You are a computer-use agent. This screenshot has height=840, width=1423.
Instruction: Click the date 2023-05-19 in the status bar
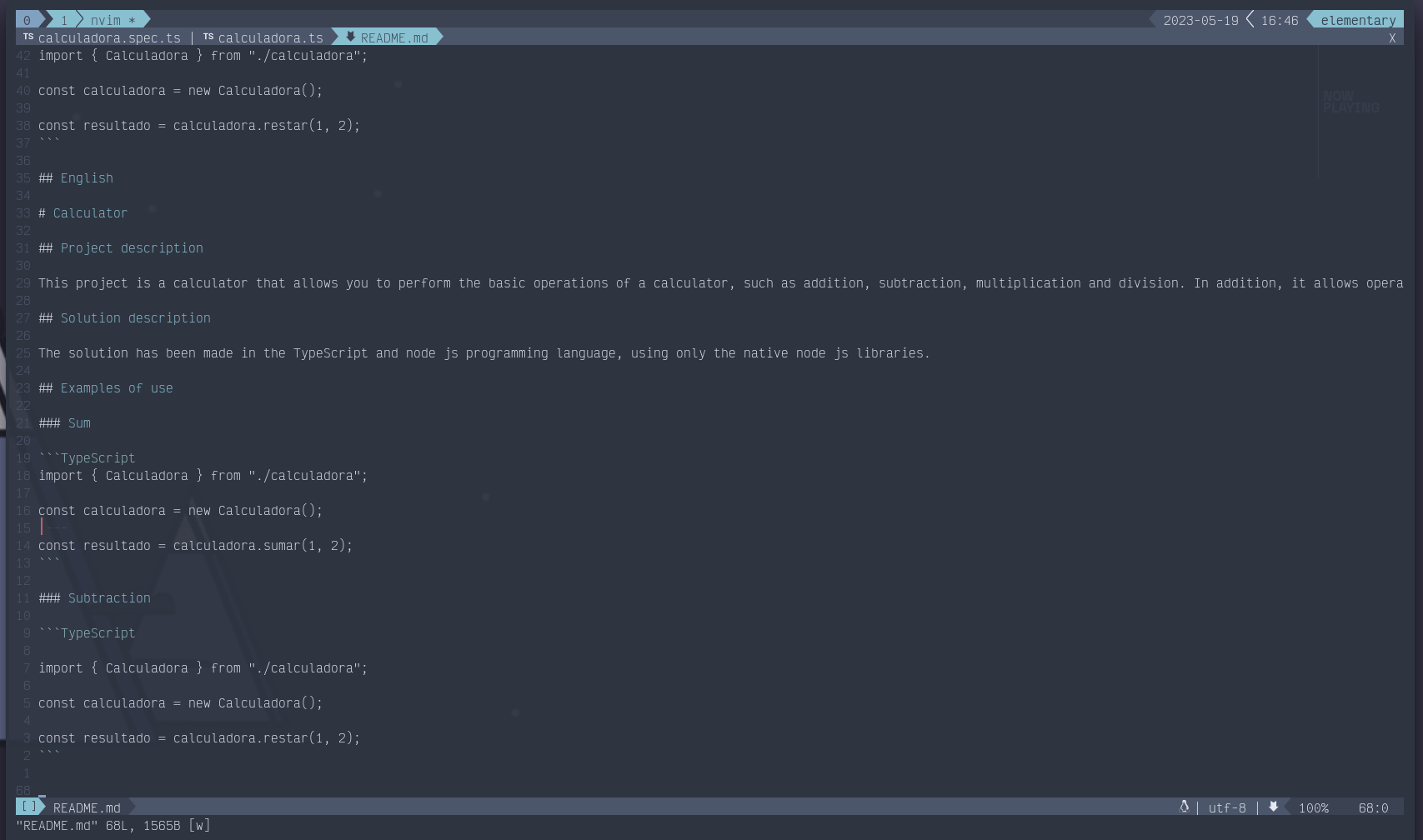(1200, 20)
